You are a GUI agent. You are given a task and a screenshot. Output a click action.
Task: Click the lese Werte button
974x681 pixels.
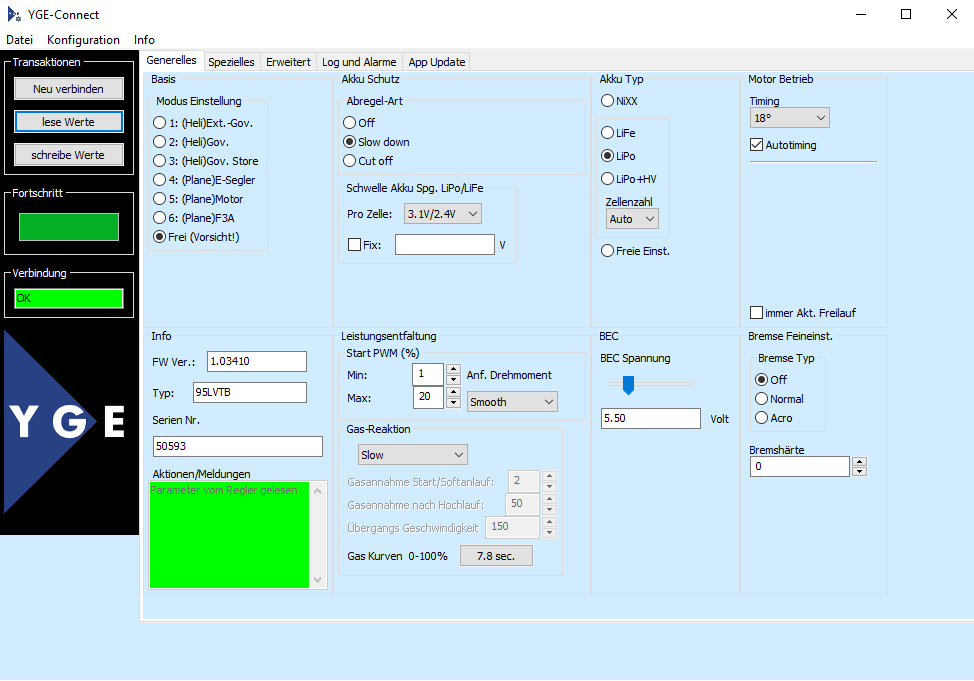click(x=68, y=122)
